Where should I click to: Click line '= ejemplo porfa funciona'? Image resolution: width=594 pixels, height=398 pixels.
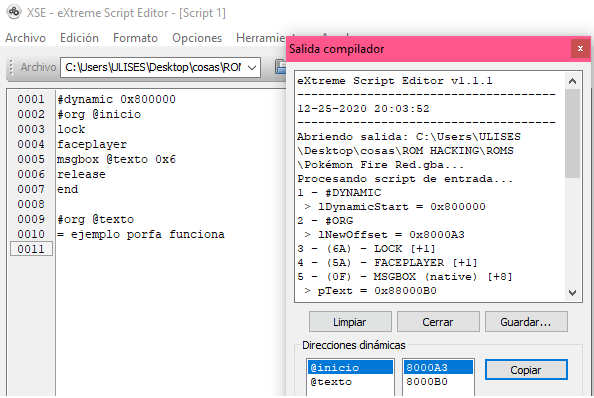click(141, 234)
